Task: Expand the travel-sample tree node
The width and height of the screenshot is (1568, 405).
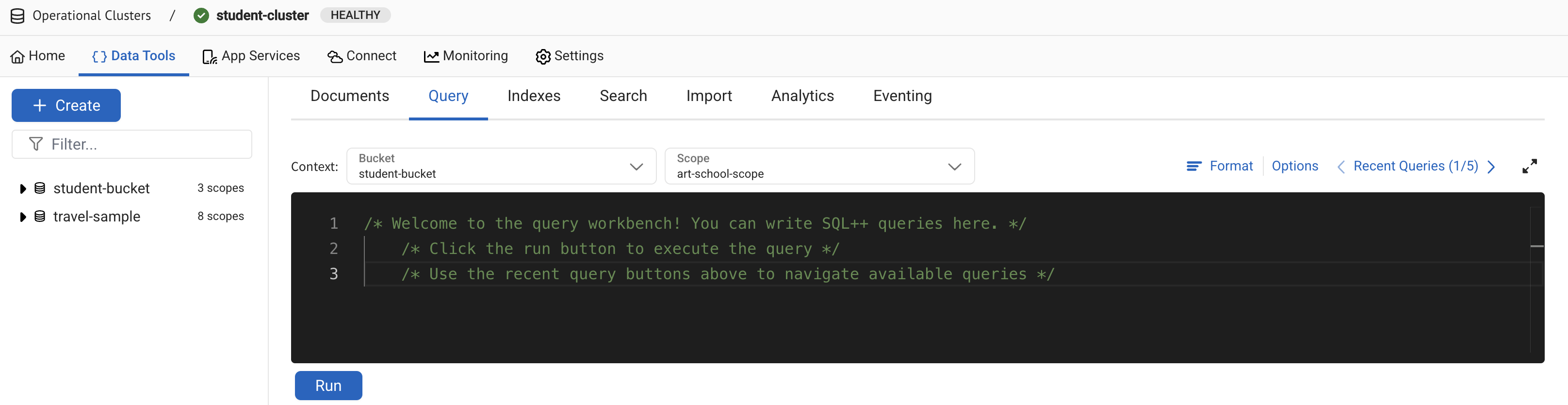Action: click(22, 217)
